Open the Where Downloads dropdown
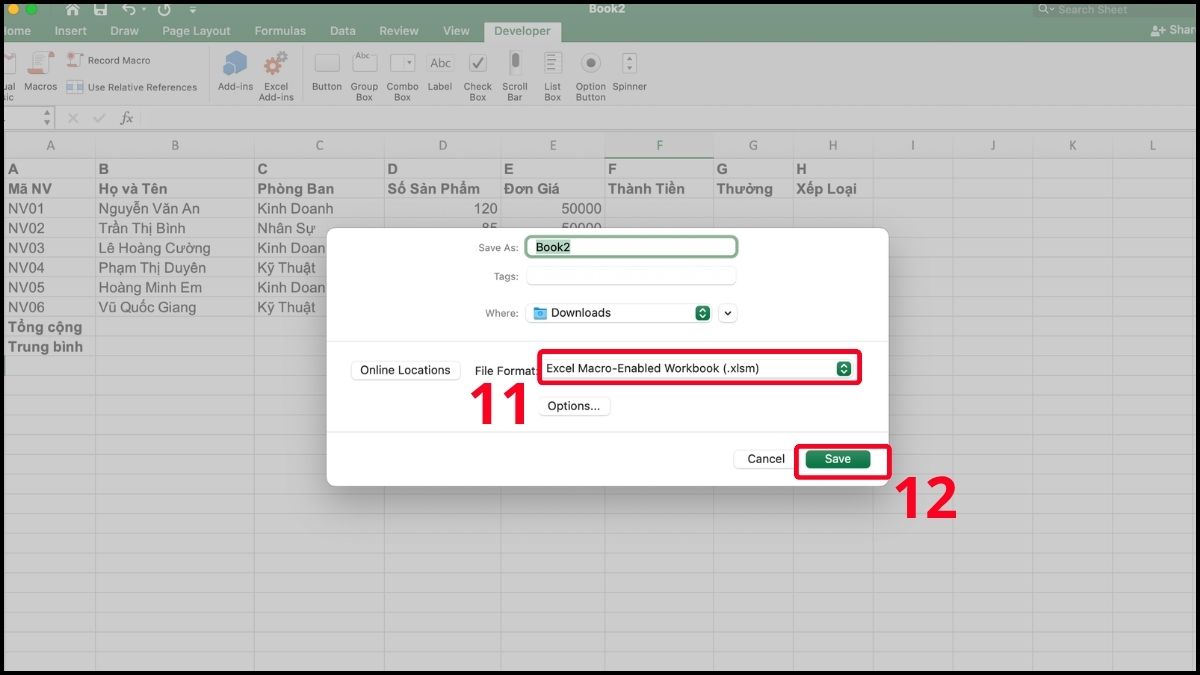The width and height of the screenshot is (1200, 675). coord(618,313)
